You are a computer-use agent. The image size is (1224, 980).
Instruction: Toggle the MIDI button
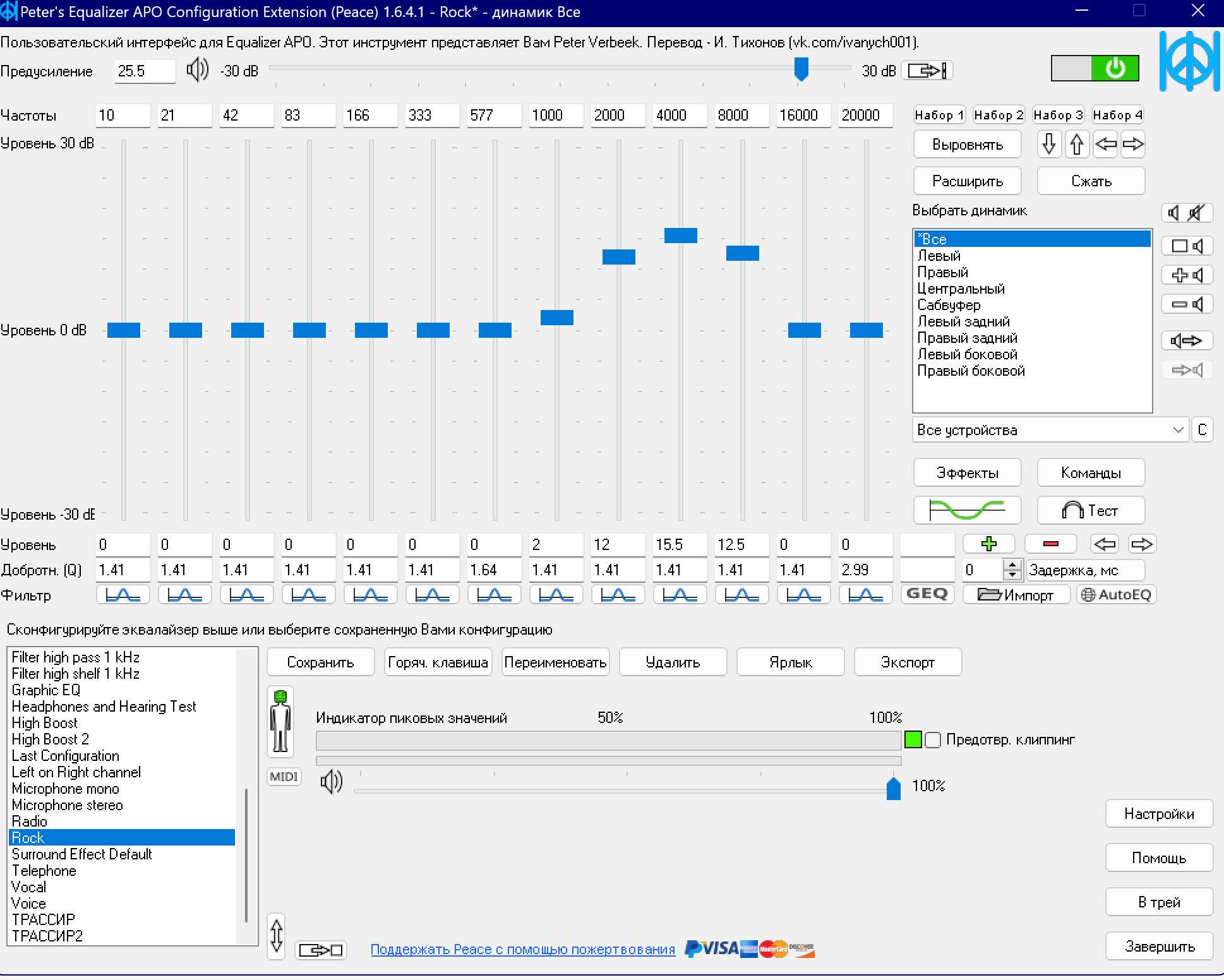point(284,777)
